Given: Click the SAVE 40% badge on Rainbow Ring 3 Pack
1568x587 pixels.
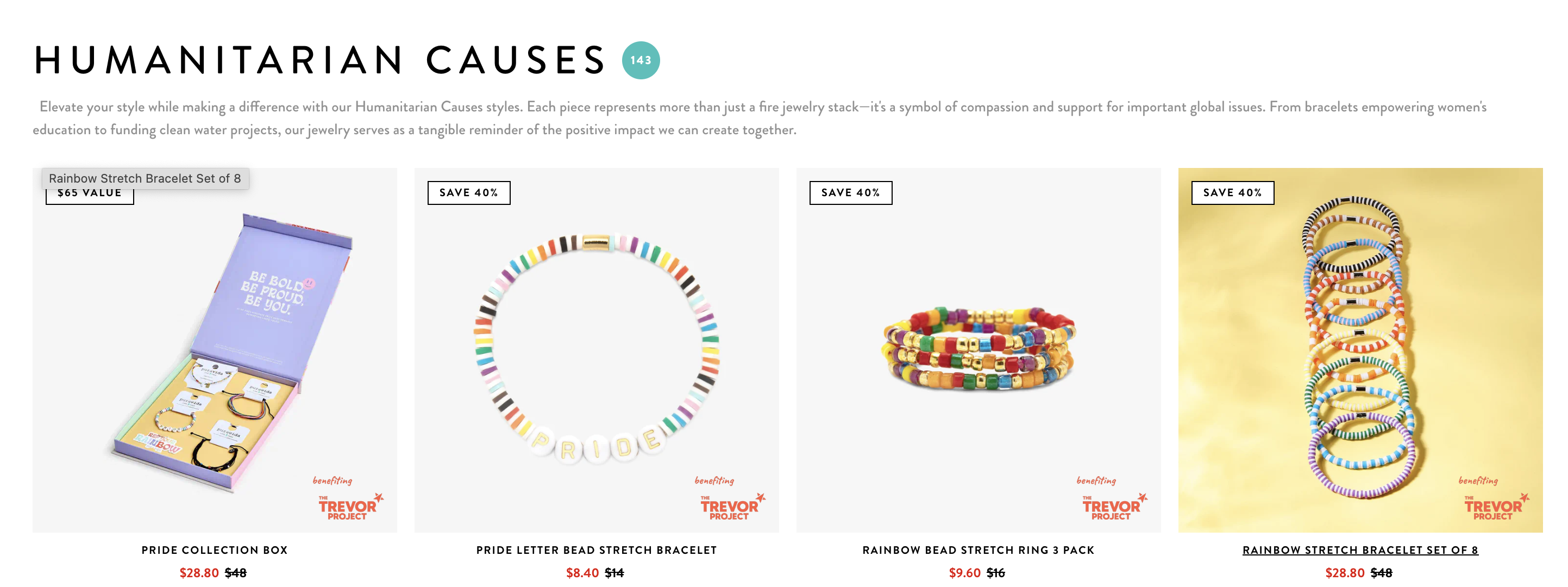Looking at the screenshot, I should [x=850, y=193].
